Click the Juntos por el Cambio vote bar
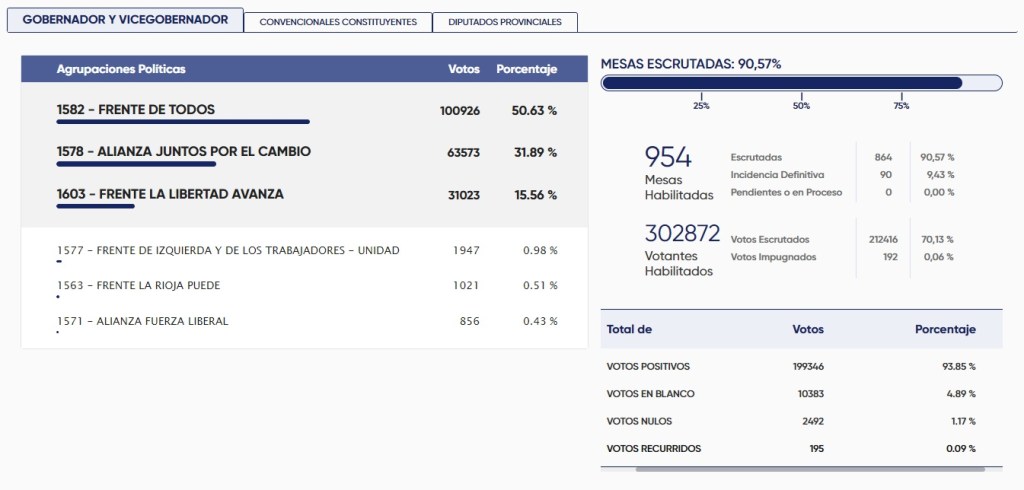 pyautogui.click(x=136, y=164)
